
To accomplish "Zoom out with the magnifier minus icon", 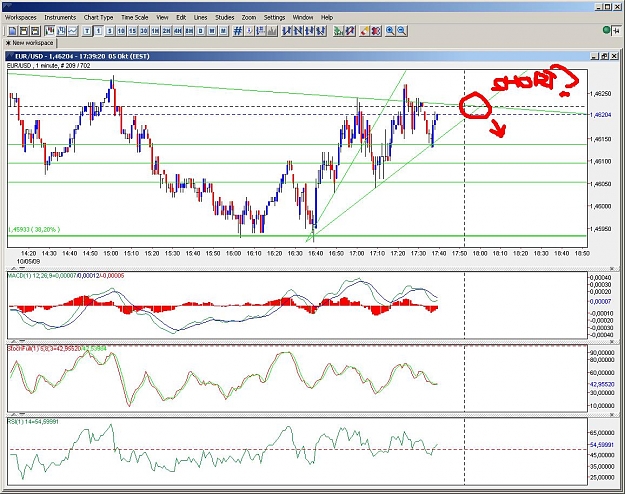I will [401, 31].
